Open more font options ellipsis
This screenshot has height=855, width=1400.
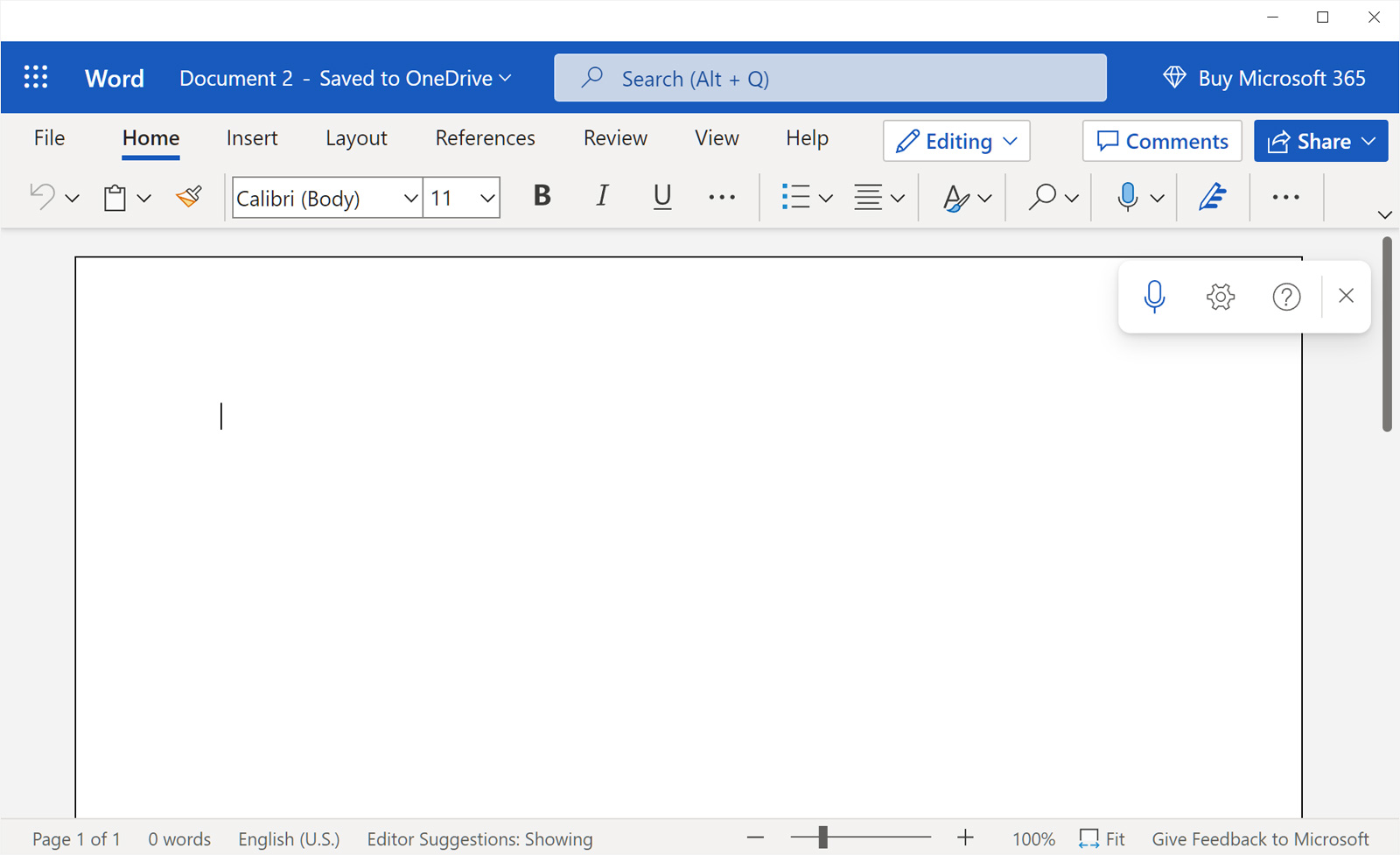tap(722, 198)
